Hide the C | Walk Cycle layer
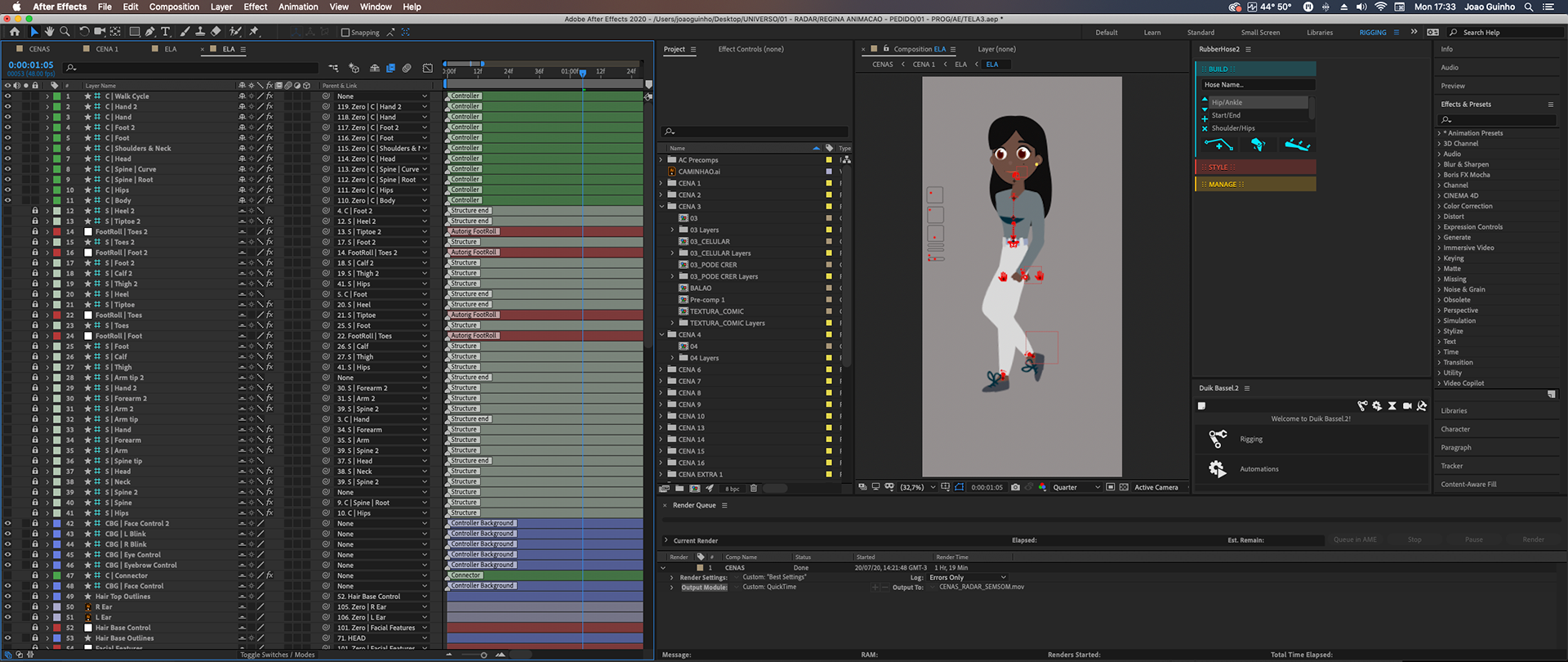The width and height of the screenshot is (1568, 662). [8, 96]
